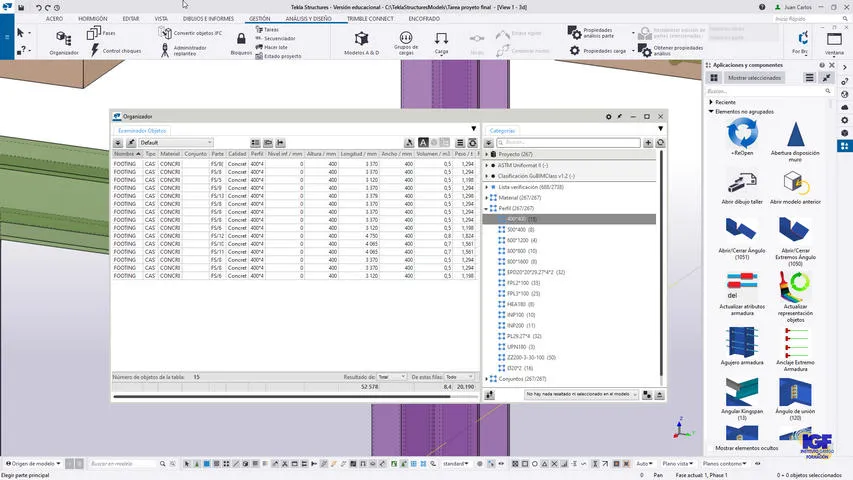This screenshot has height=480, width=853.
Task: Click the thumbnails view icon in Aplicaciones panel
Action: pyautogui.click(x=714, y=78)
